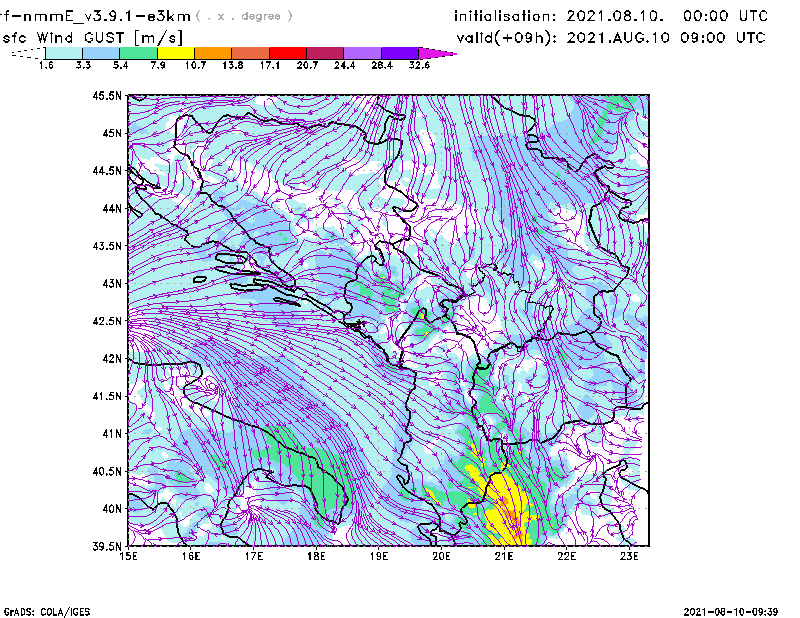The height and width of the screenshot is (618, 800).
Task: Click the legend value 7.9
Action: [x=158, y=65]
